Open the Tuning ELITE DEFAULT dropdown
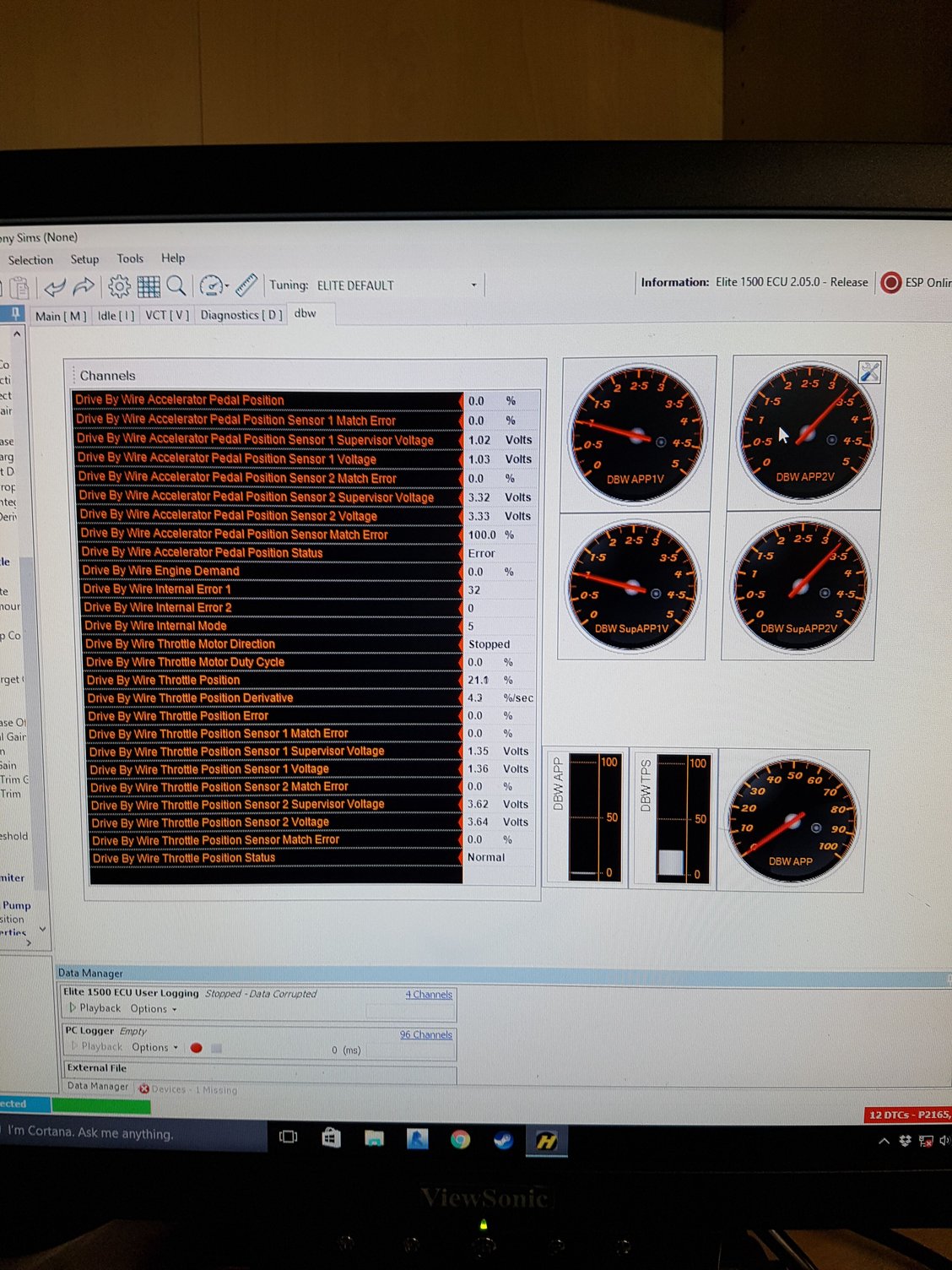This screenshot has height=1270, width=952. (x=474, y=285)
